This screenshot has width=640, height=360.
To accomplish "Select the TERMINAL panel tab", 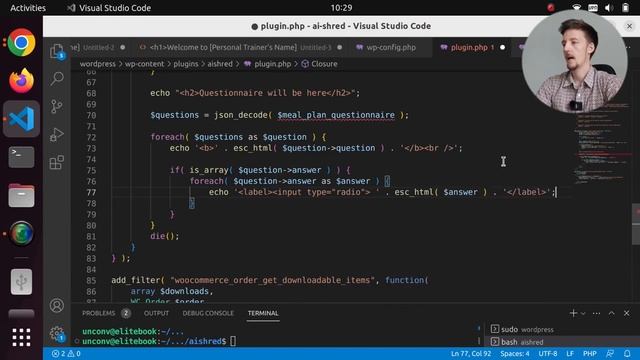I will [263, 313].
